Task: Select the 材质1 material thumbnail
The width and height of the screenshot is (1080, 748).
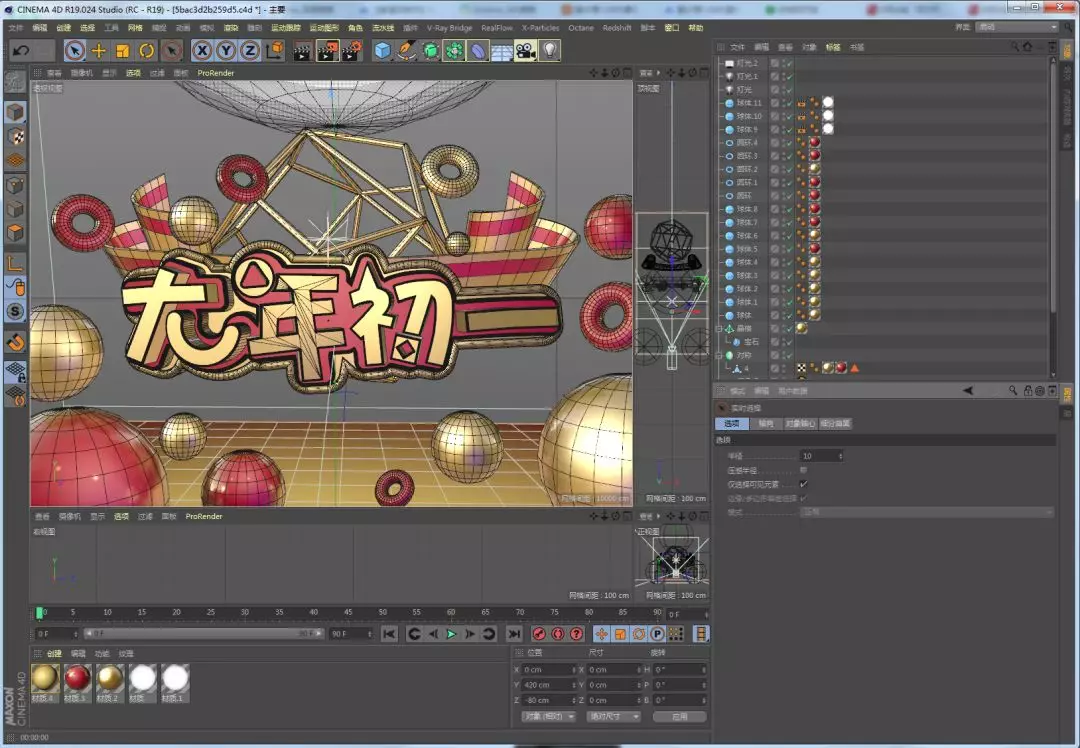Action: 175,680
